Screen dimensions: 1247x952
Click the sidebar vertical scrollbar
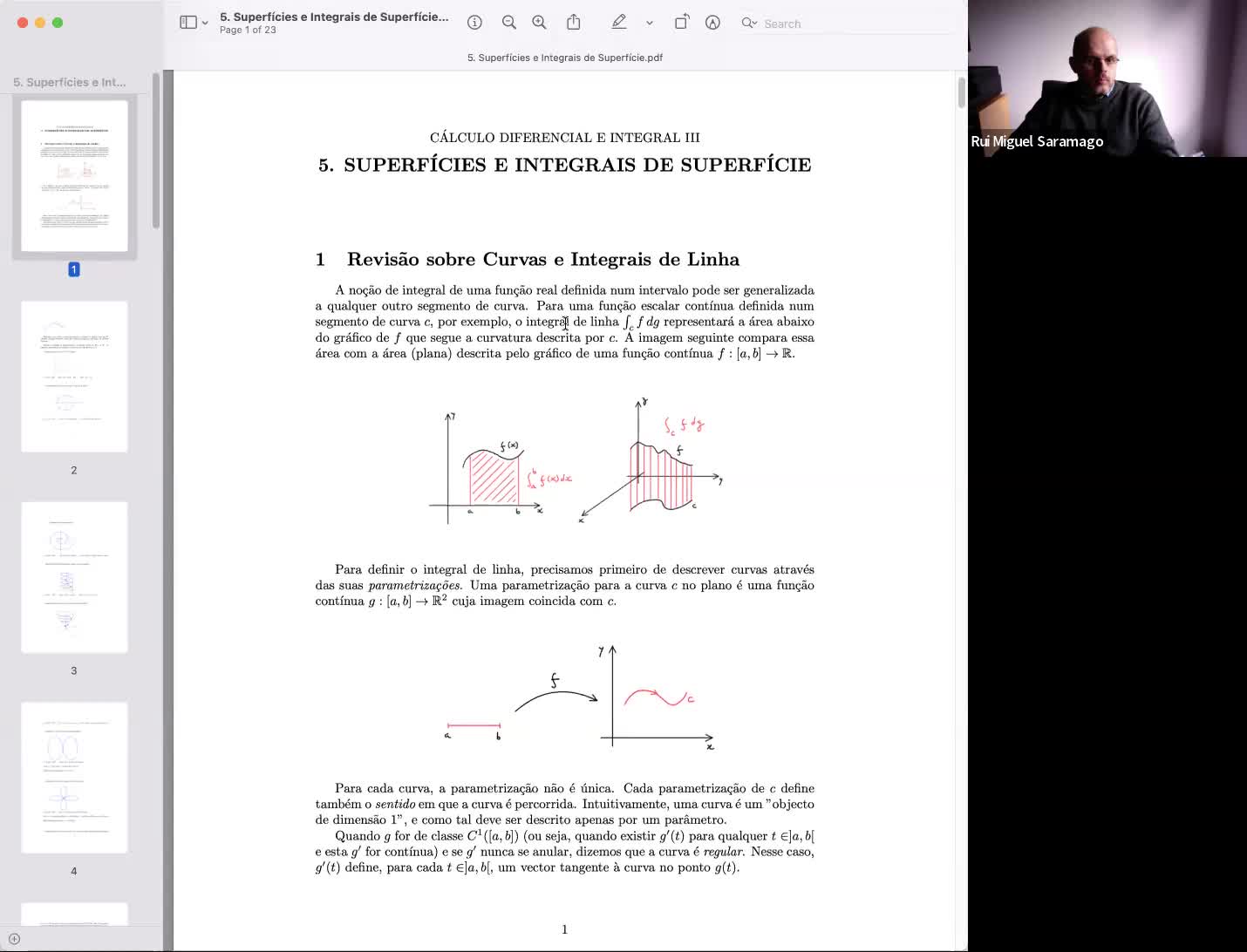[x=156, y=150]
